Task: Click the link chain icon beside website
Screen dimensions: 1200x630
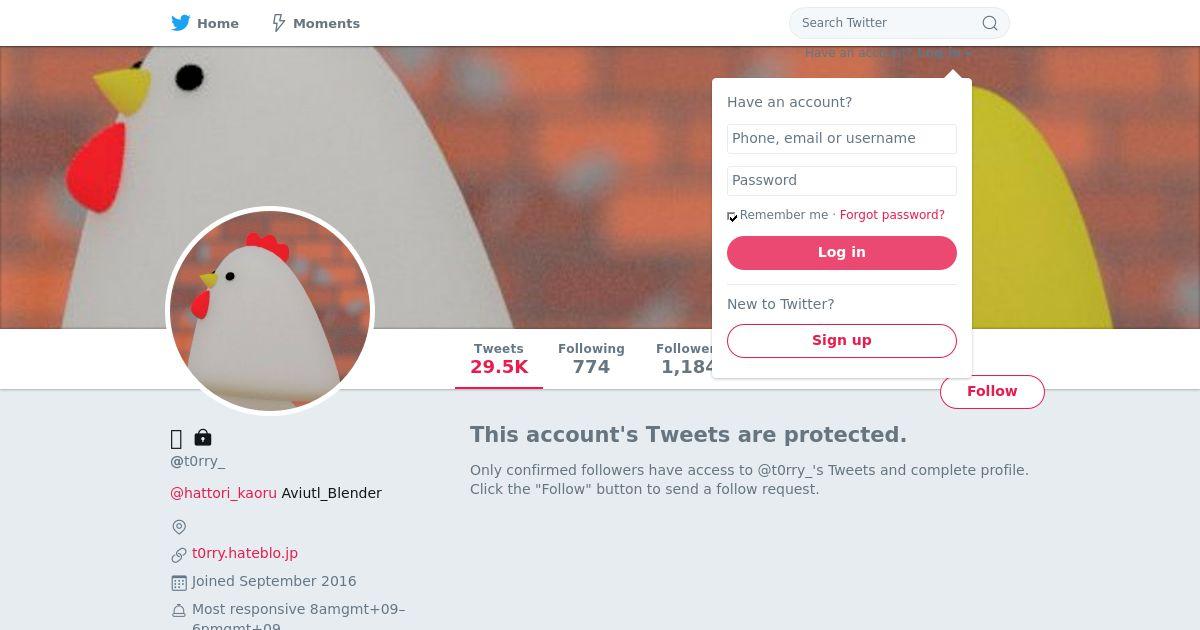Action: 179,554
